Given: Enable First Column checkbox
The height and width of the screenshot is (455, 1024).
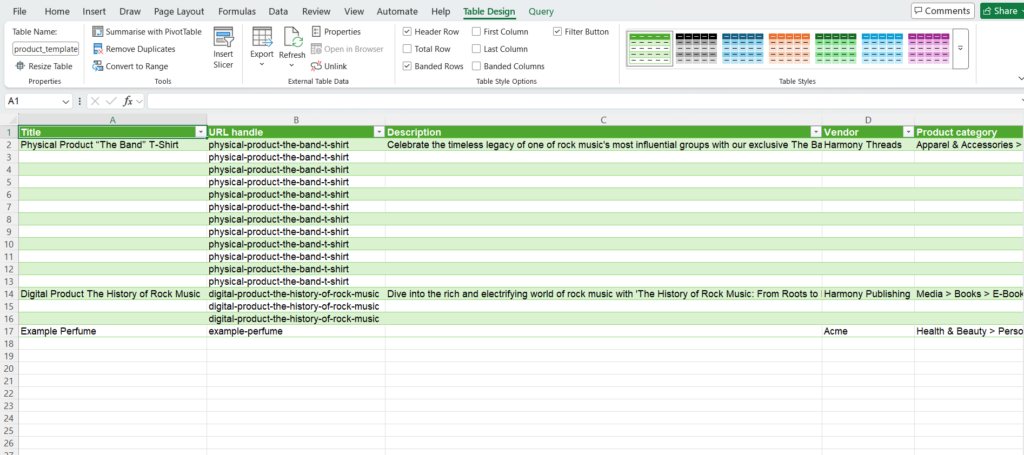Looking at the screenshot, I should pos(477,31).
